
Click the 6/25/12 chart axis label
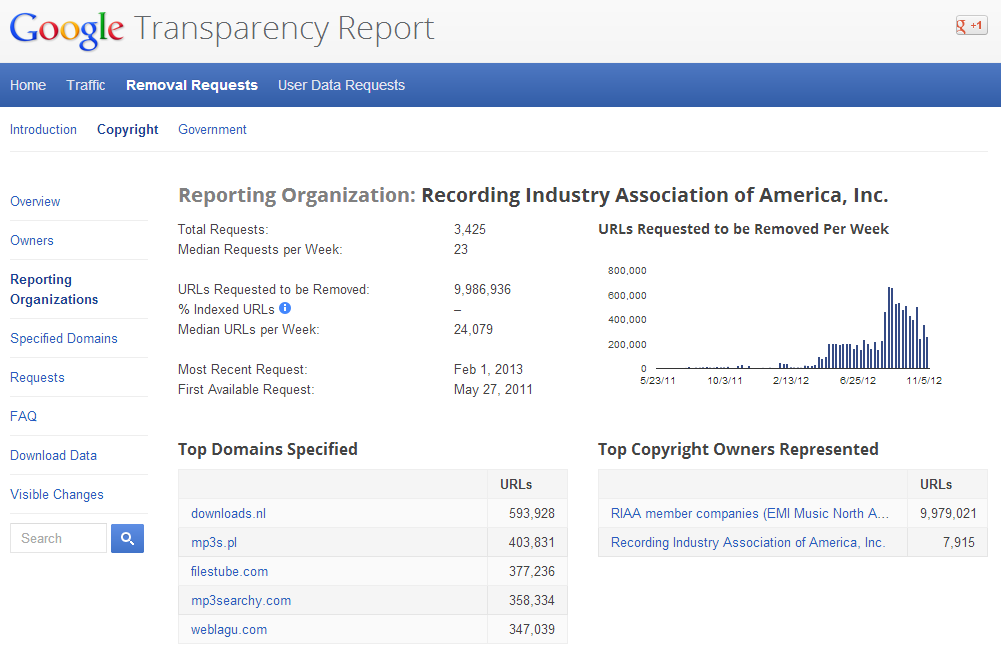tap(857, 381)
